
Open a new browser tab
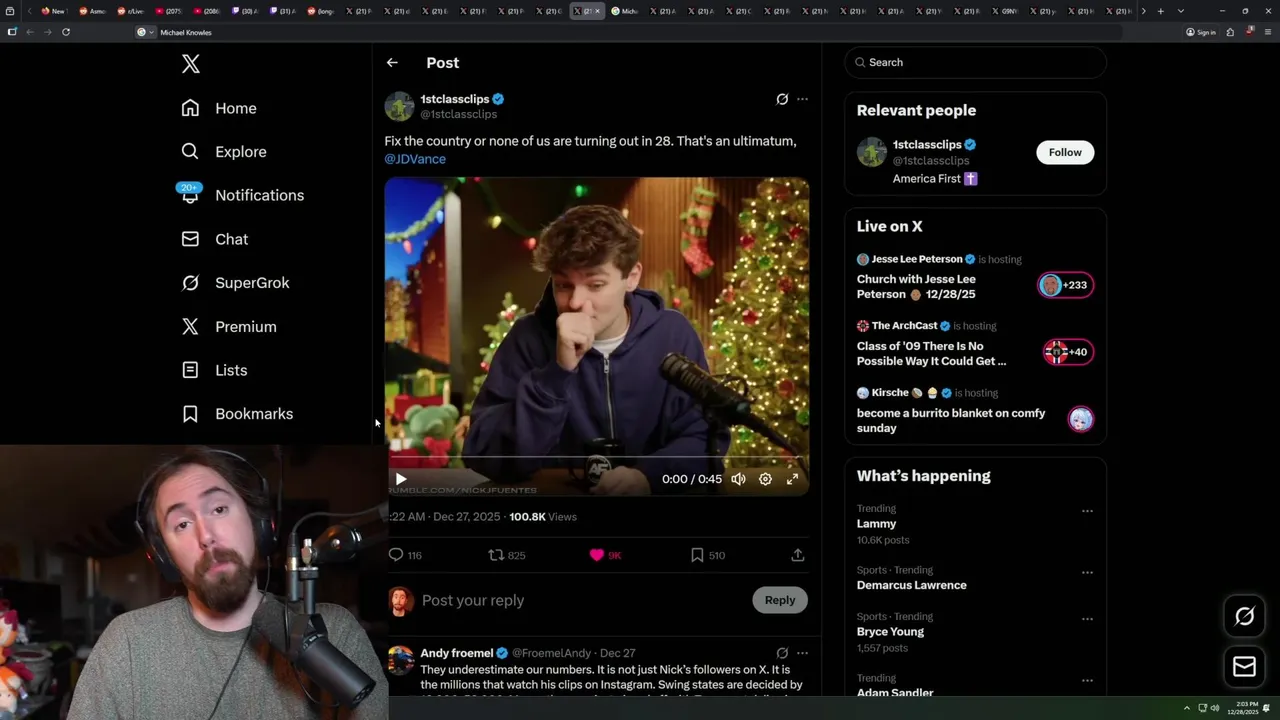tap(1160, 11)
